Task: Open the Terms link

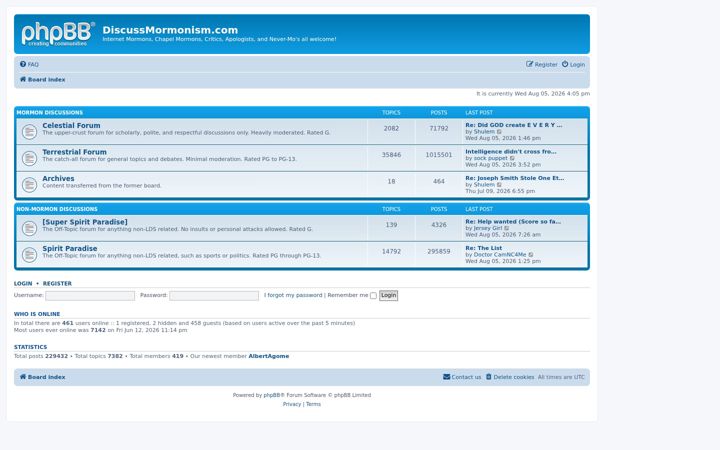Action: tap(313, 405)
